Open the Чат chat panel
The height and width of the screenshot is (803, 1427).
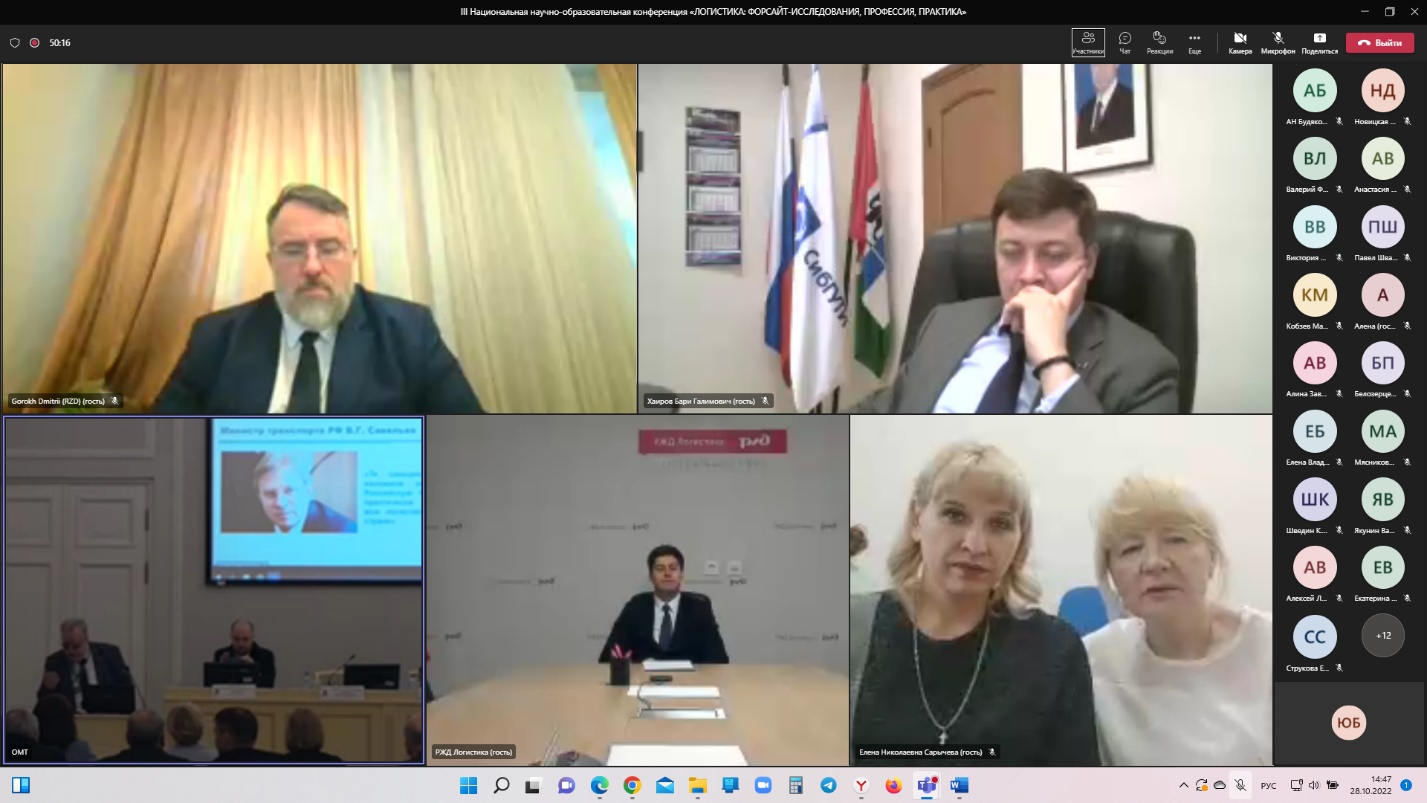(x=1125, y=42)
